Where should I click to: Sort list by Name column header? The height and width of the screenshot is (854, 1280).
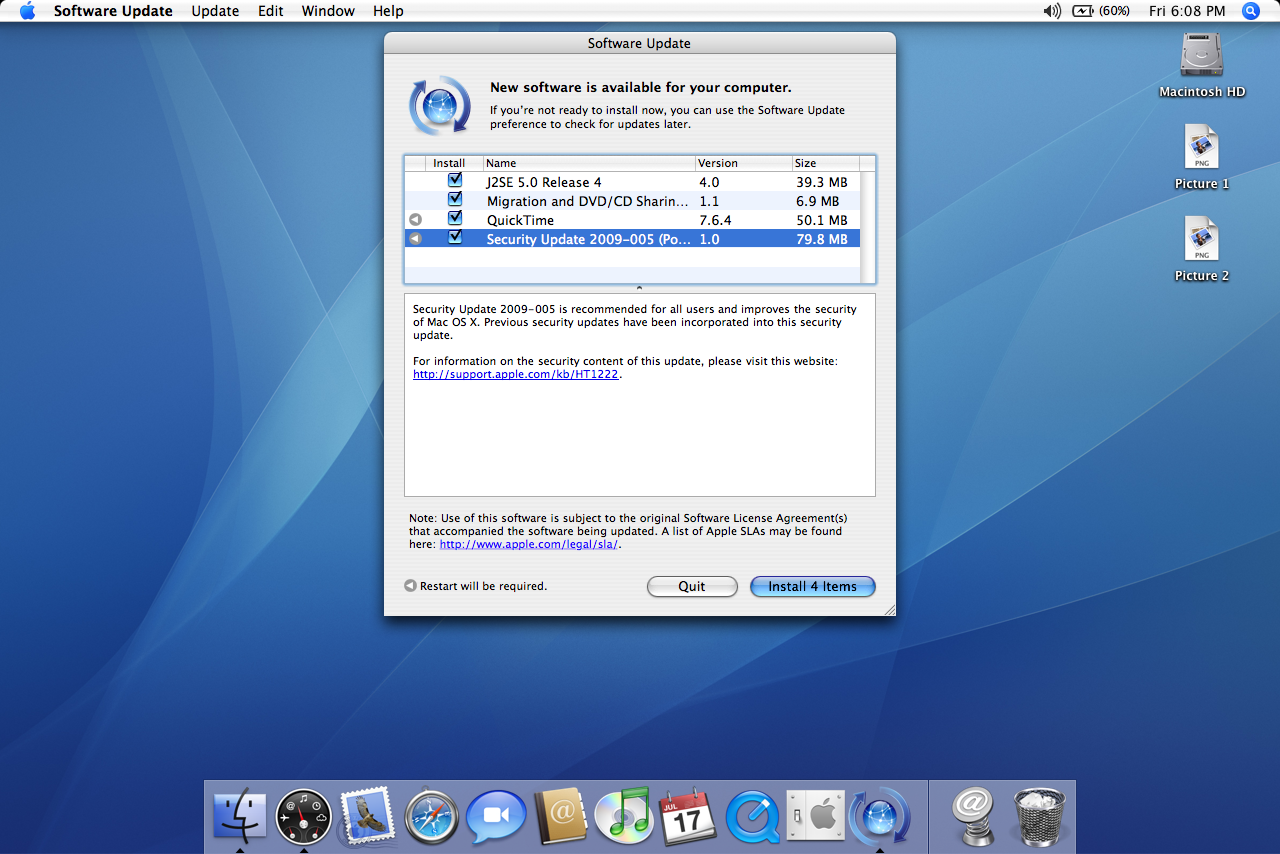(589, 163)
